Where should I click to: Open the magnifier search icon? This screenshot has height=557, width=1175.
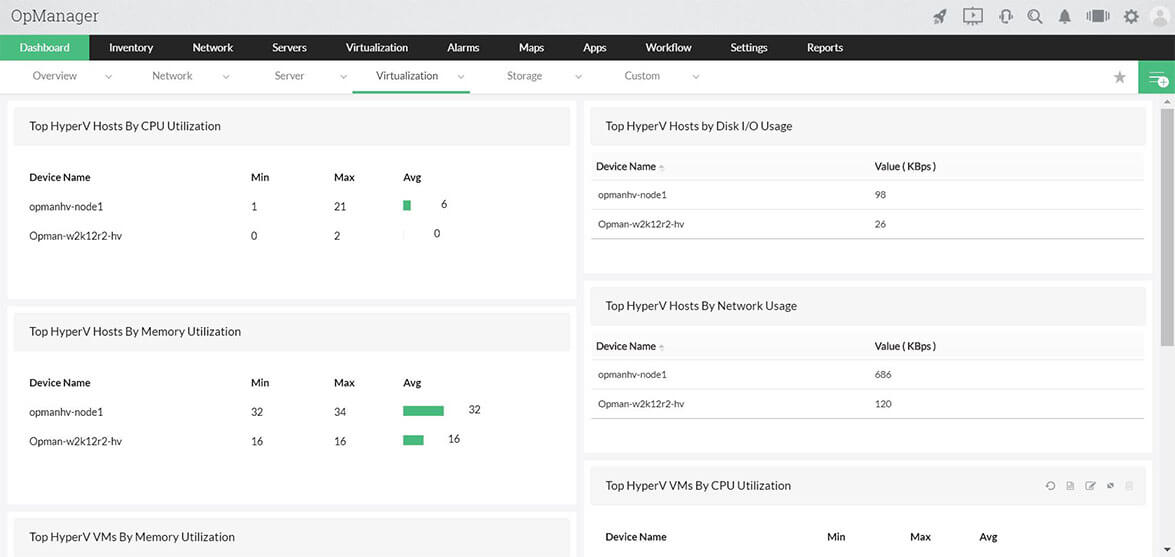1035,16
